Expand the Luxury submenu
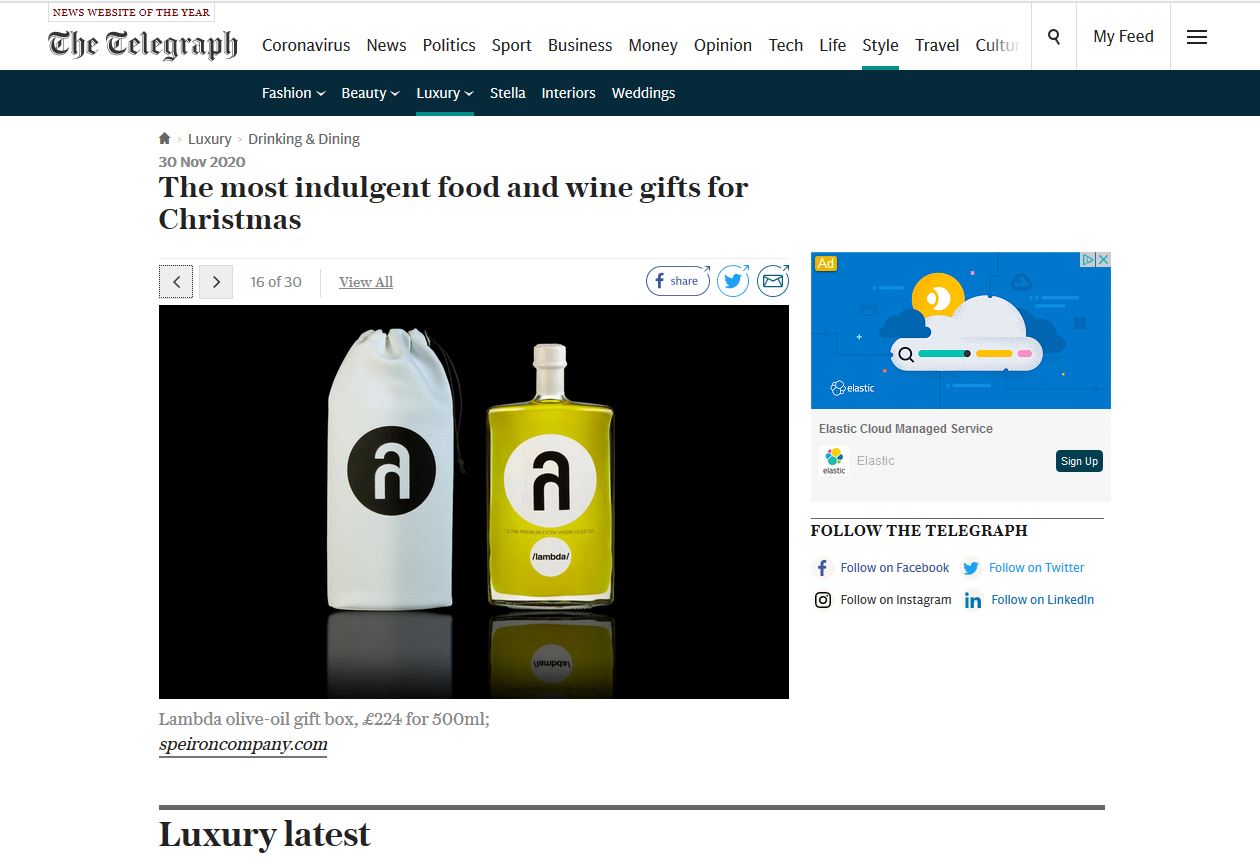 445,93
